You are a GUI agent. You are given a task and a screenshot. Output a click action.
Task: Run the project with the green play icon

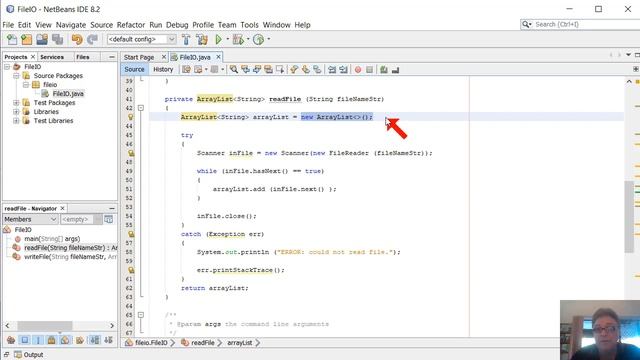218,39
